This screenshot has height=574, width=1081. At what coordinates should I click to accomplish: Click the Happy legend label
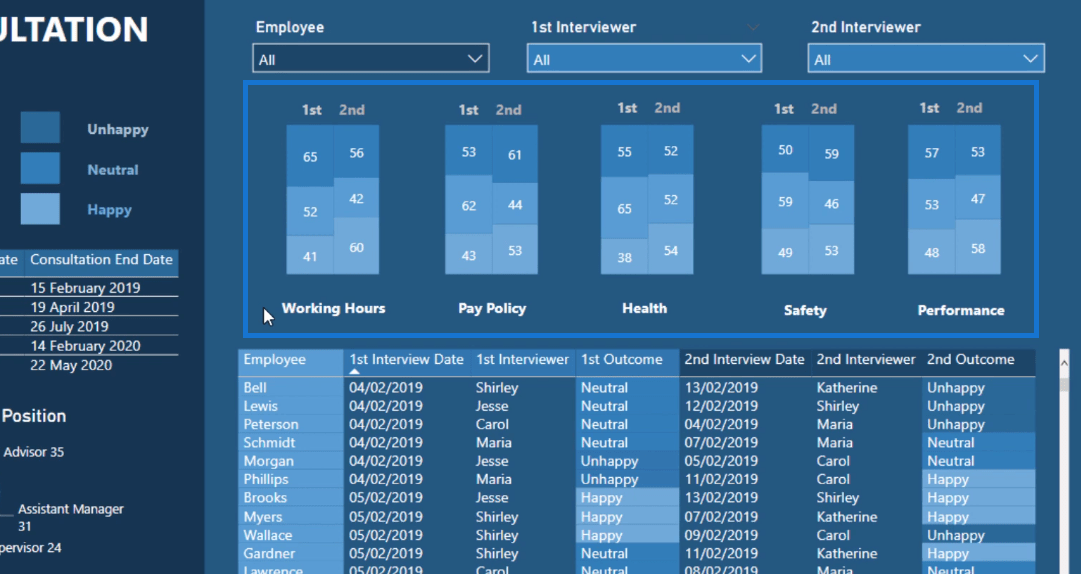[110, 209]
